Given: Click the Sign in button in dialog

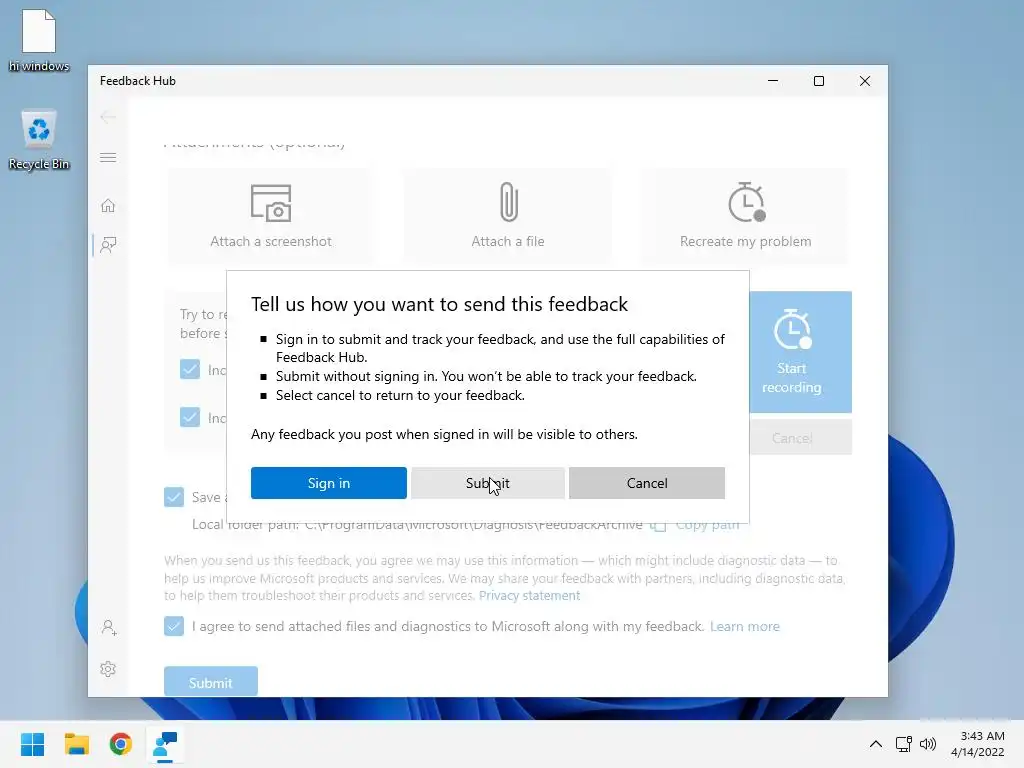Looking at the screenshot, I should pos(328,483).
